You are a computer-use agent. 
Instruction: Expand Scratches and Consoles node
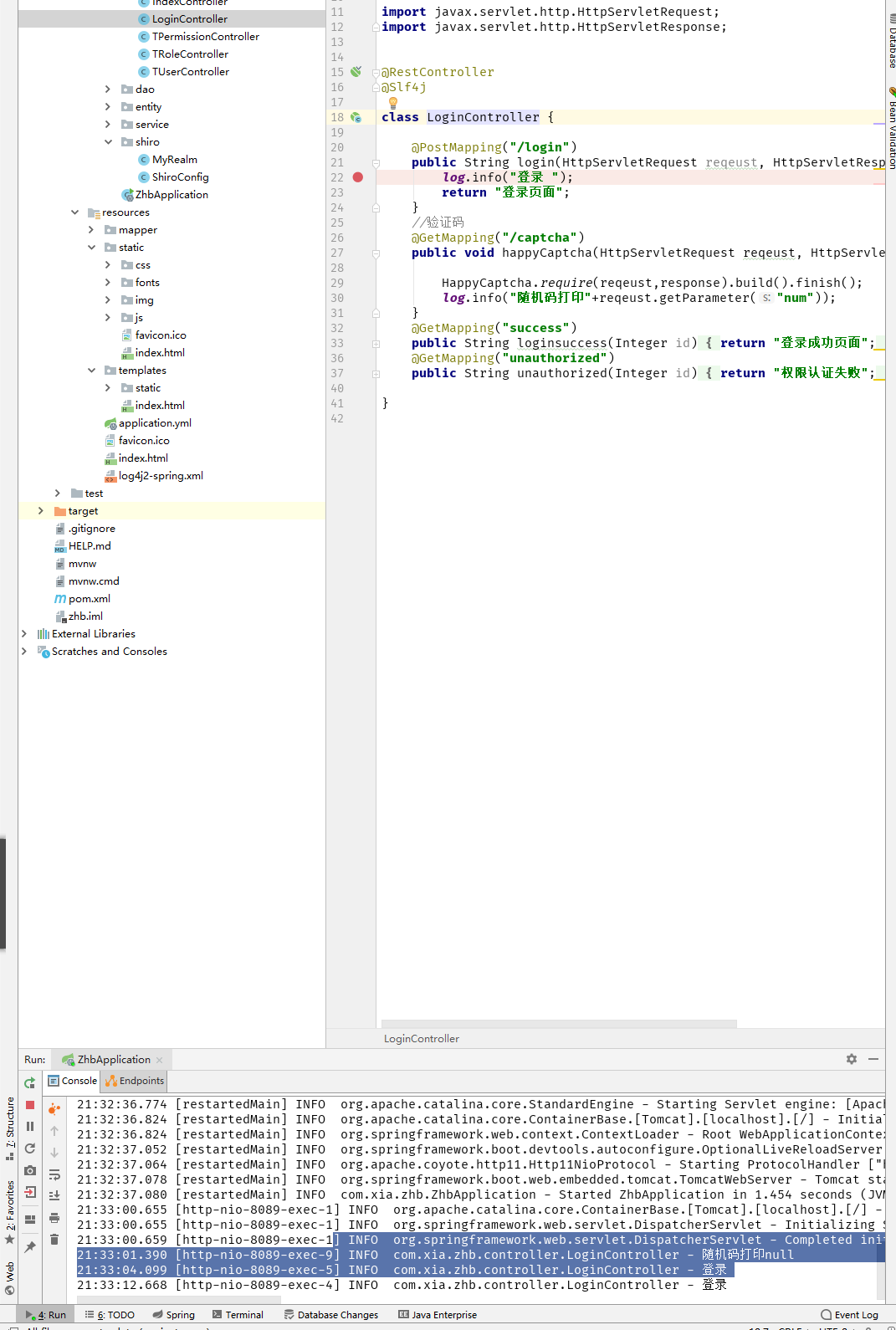click(x=24, y=652)
